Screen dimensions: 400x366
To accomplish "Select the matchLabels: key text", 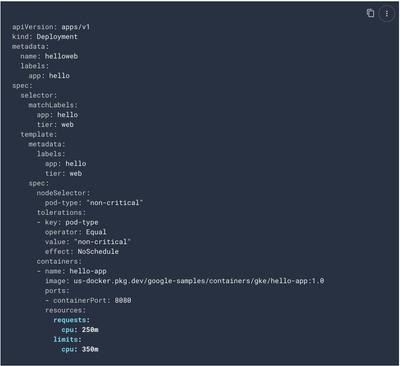I will (x=53, y=105).
